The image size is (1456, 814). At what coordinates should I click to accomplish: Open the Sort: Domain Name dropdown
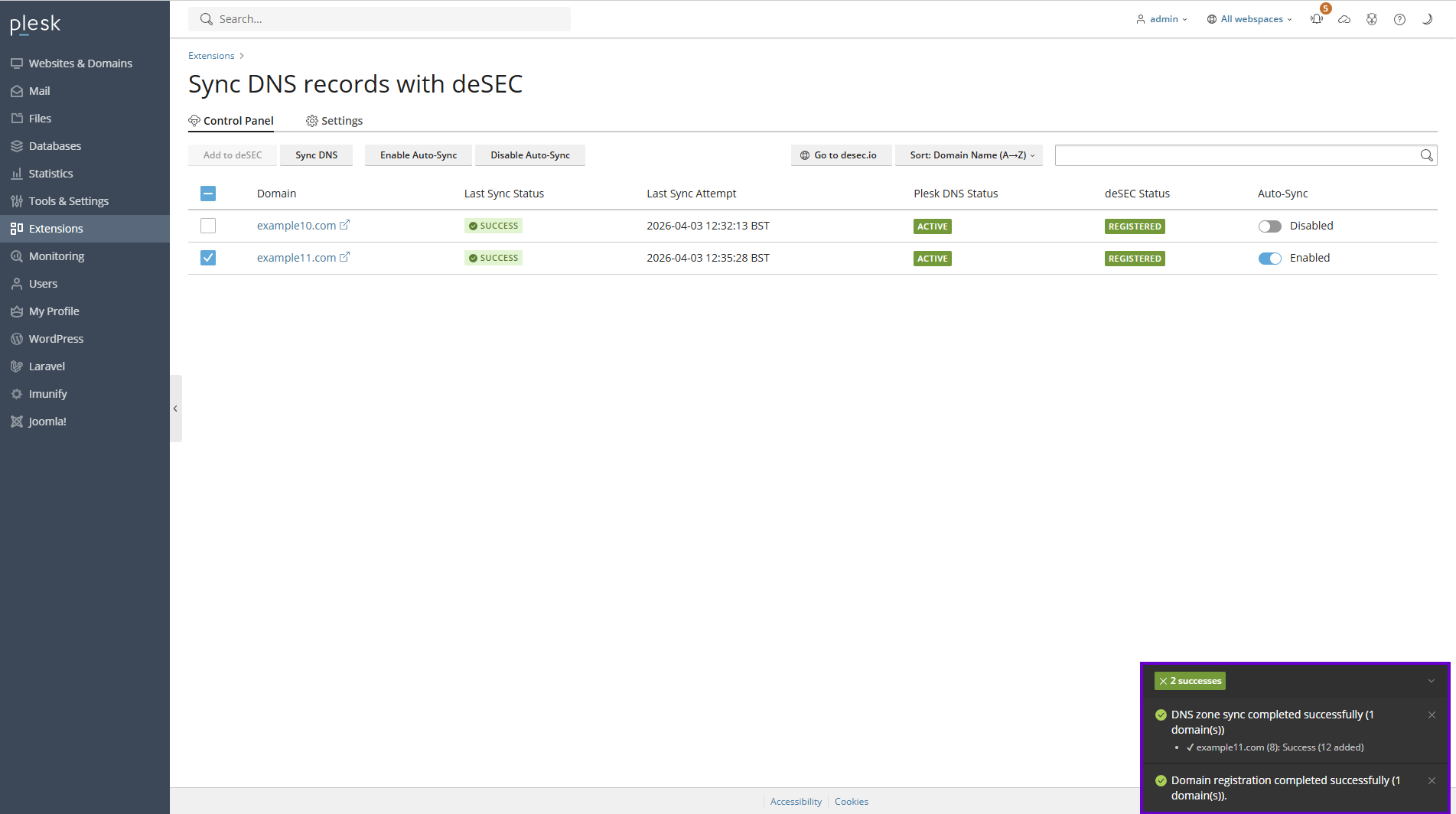click(x=969, y=155)
